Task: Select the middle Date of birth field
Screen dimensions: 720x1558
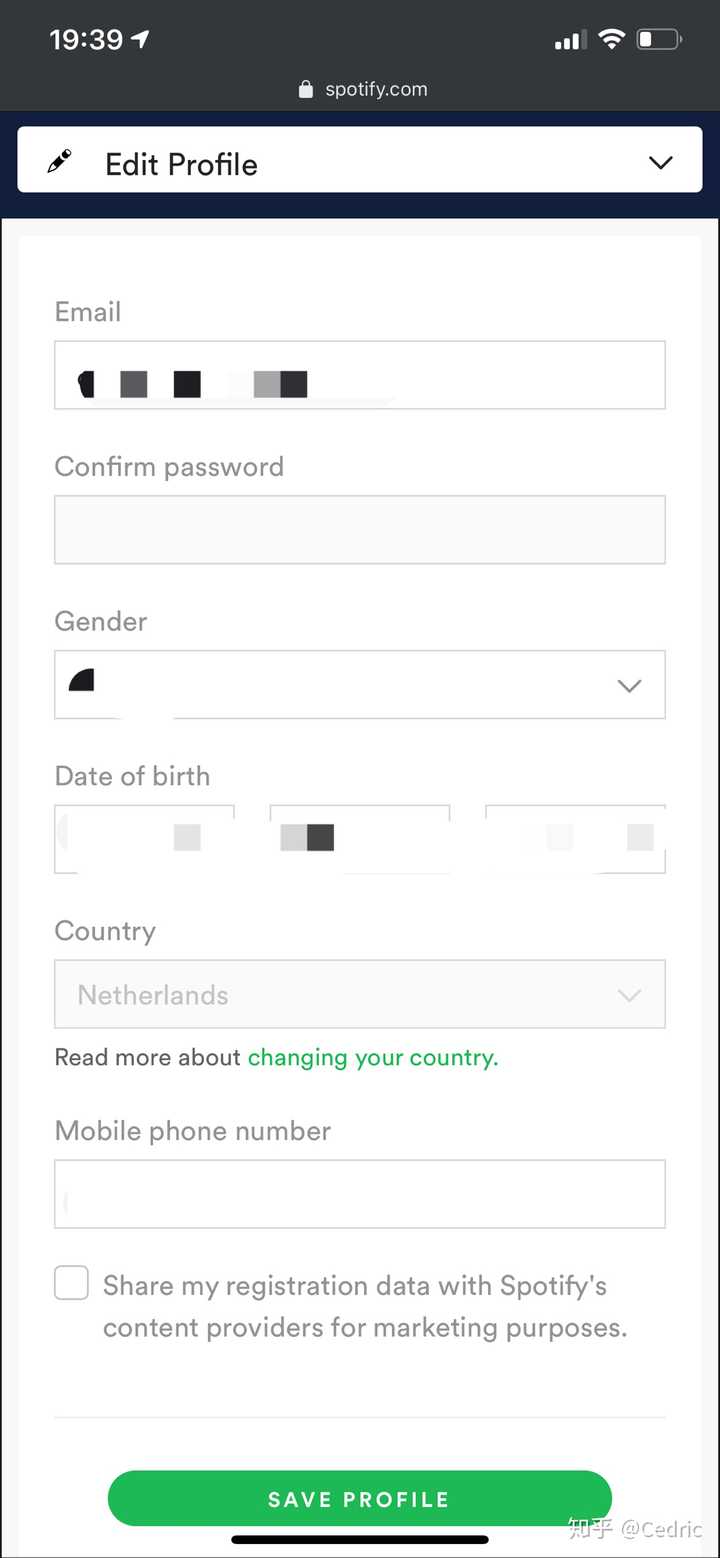Action: pos(360,838)
